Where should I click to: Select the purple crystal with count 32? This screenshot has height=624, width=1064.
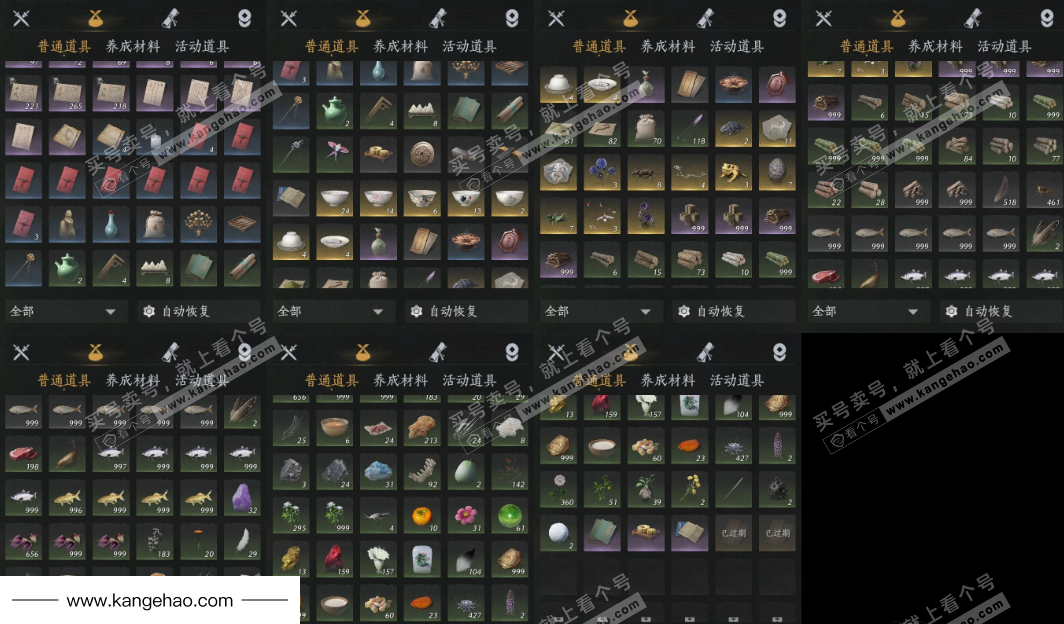242,498
